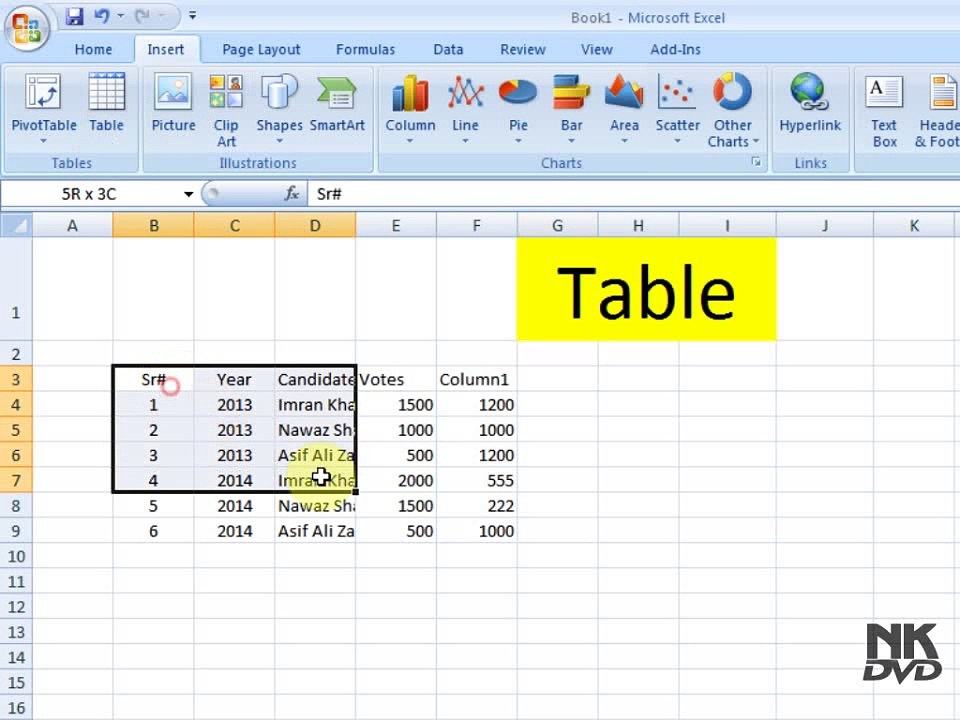Click Nawaz Sha cell in row 8
960x720 pixels.
point(315,506)
